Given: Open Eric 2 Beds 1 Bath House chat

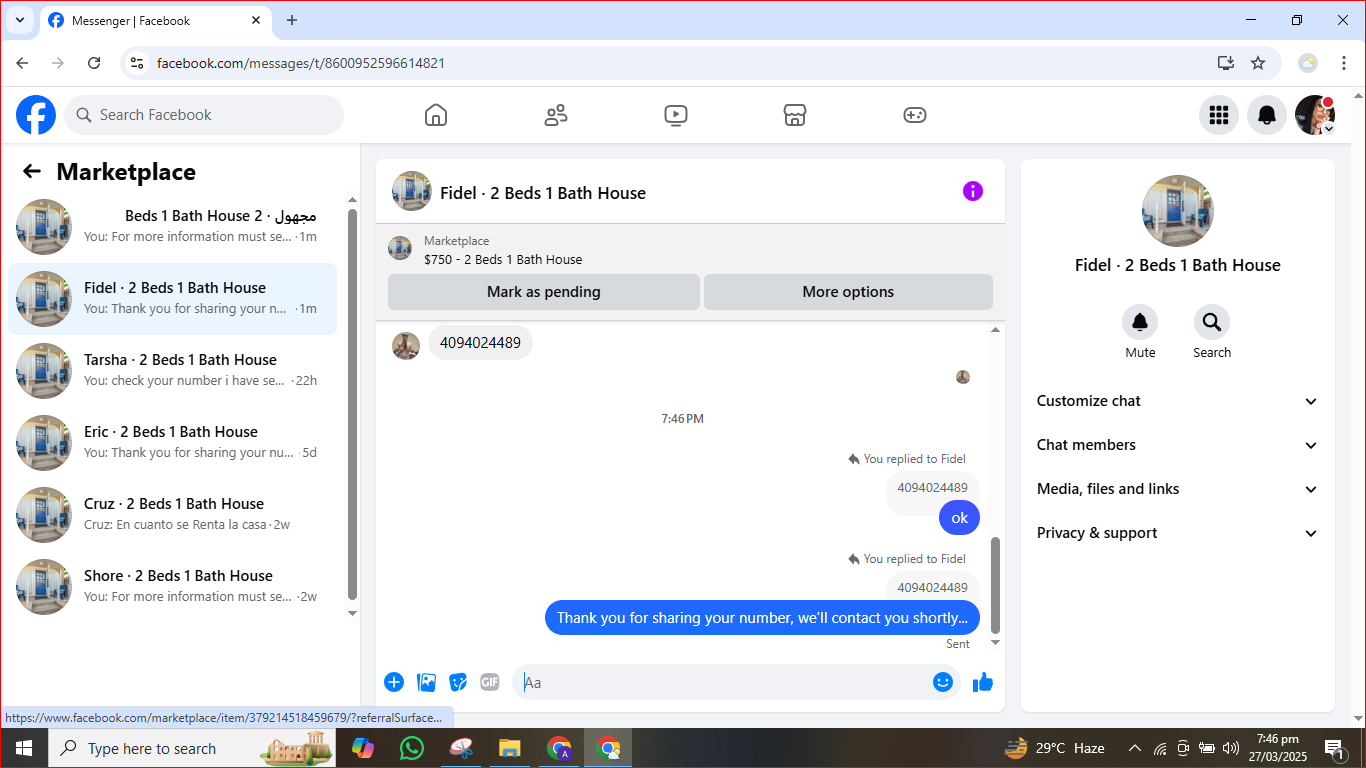Looking at the screenshot, I should pos(172,443).
